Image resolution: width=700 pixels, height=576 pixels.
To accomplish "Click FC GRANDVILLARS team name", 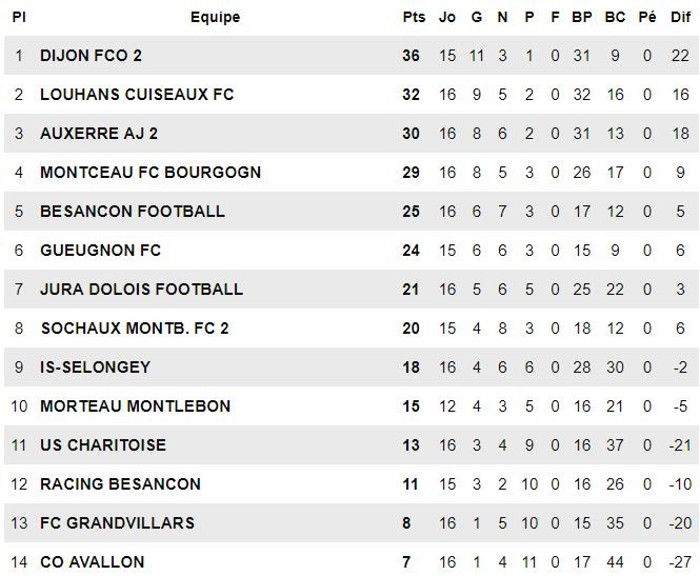I will pos(117,523).
